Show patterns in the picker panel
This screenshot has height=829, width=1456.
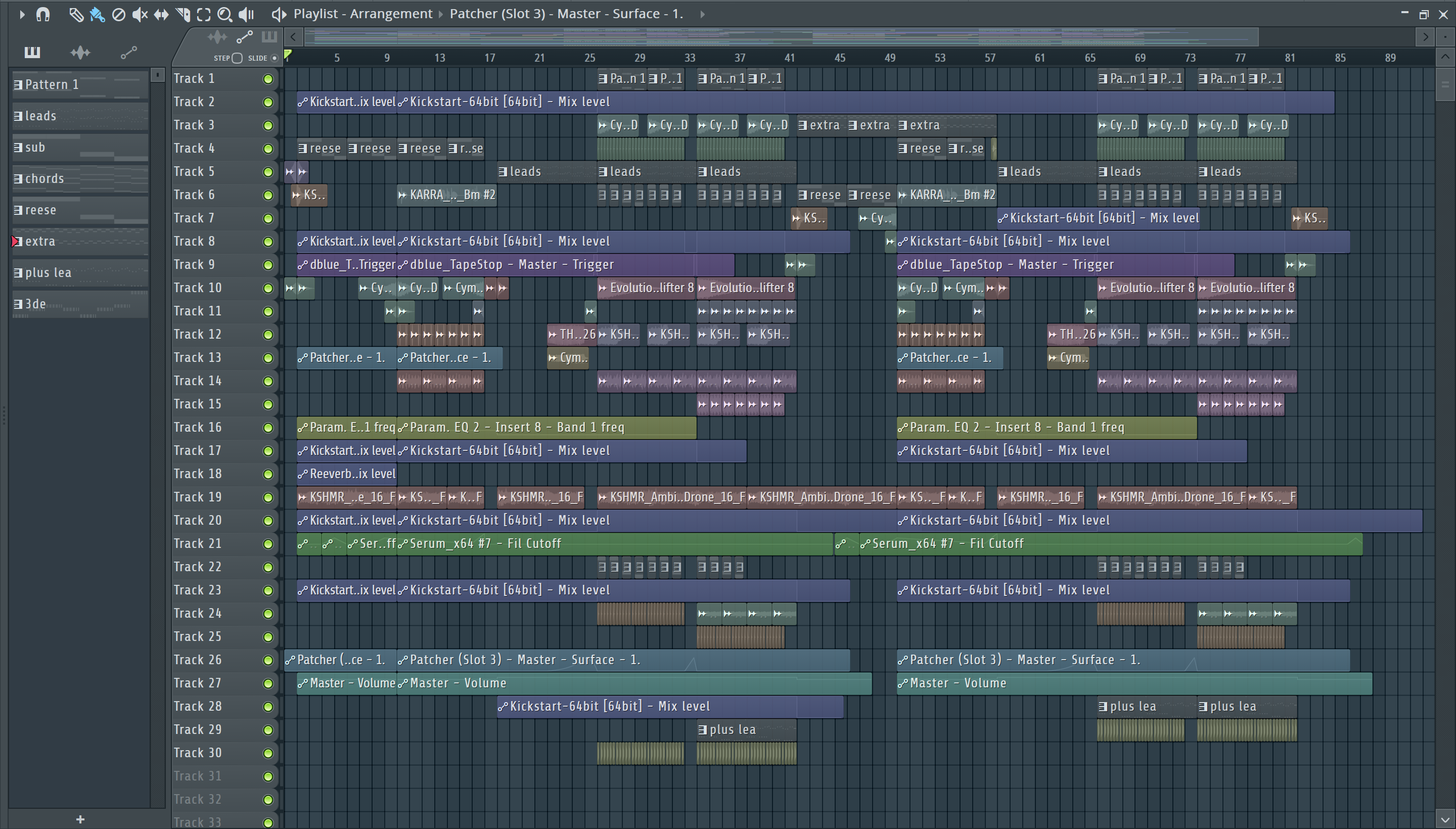32,53
